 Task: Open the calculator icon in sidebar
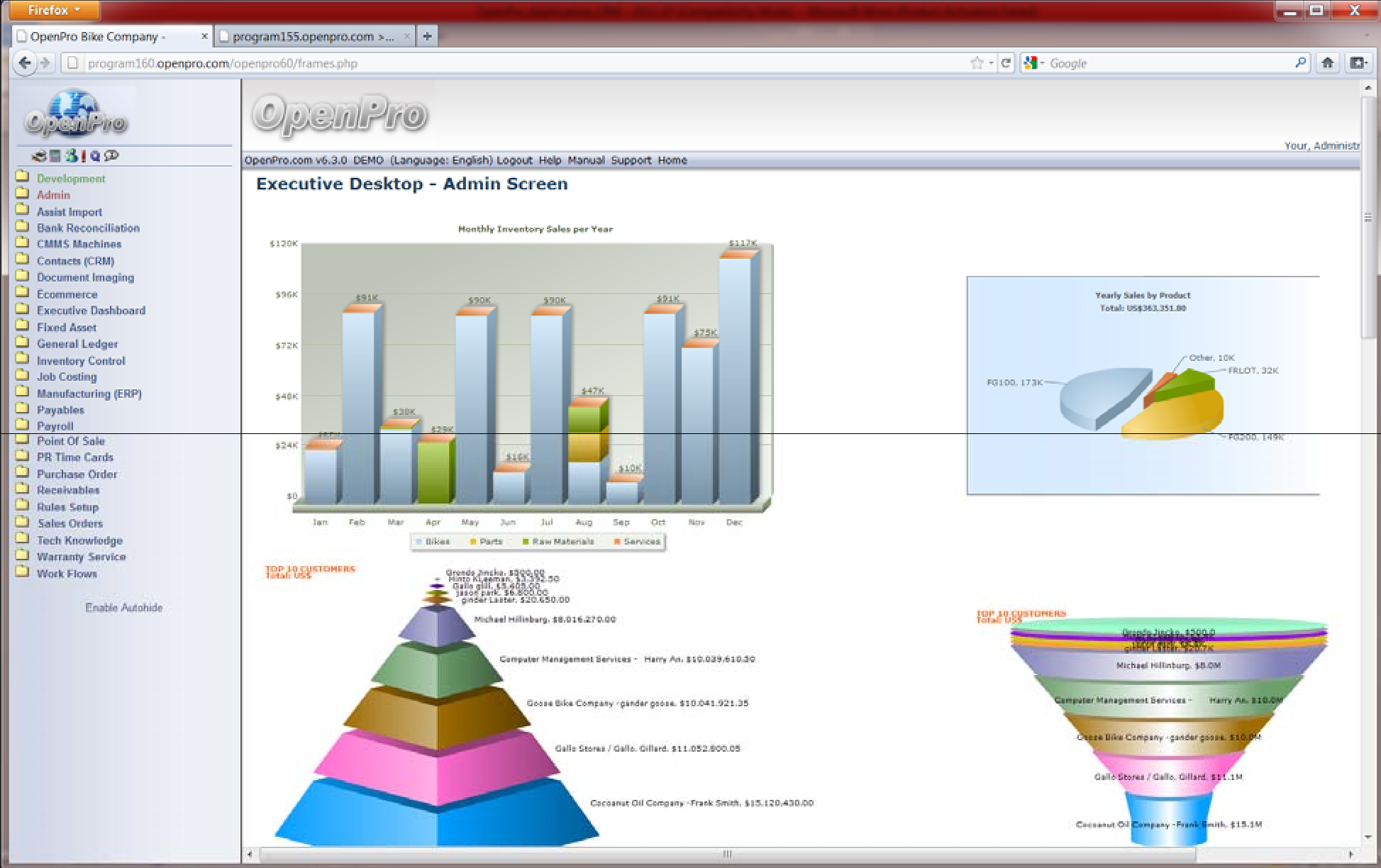(x=55, y=156)
